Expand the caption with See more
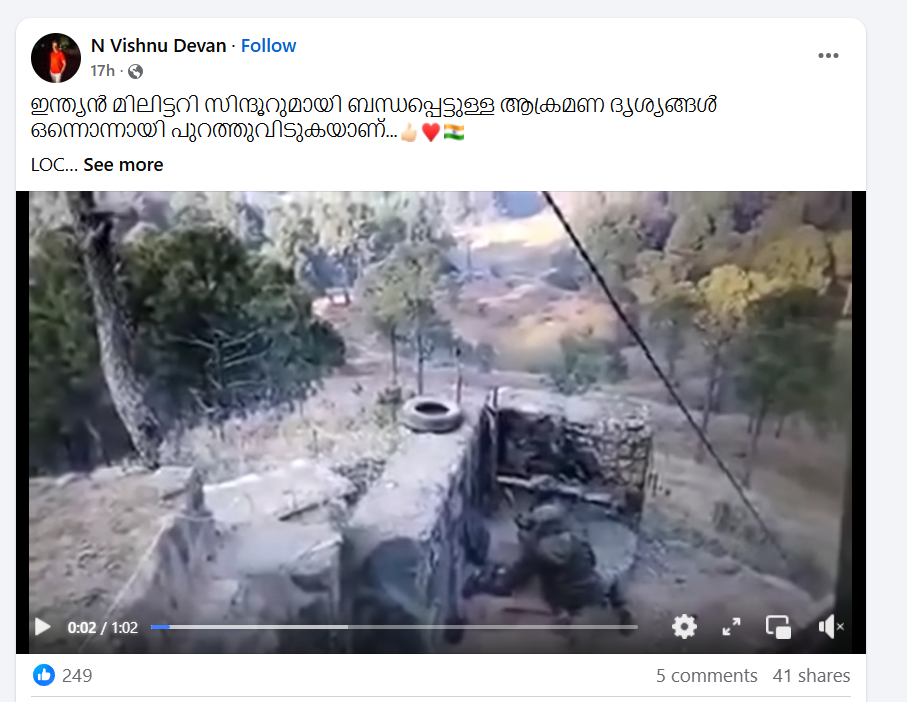Screen dimensions: 907x702 pyautogui.click(x=123, y=165)
